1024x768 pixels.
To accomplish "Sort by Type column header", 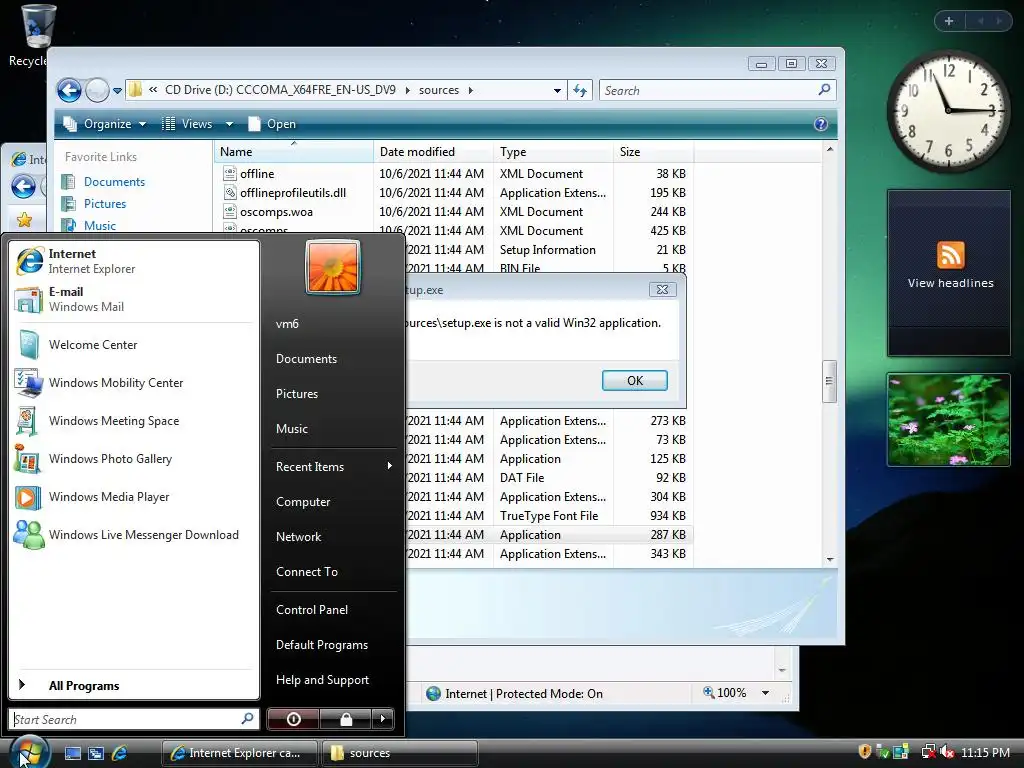I will tap(554, 152).
